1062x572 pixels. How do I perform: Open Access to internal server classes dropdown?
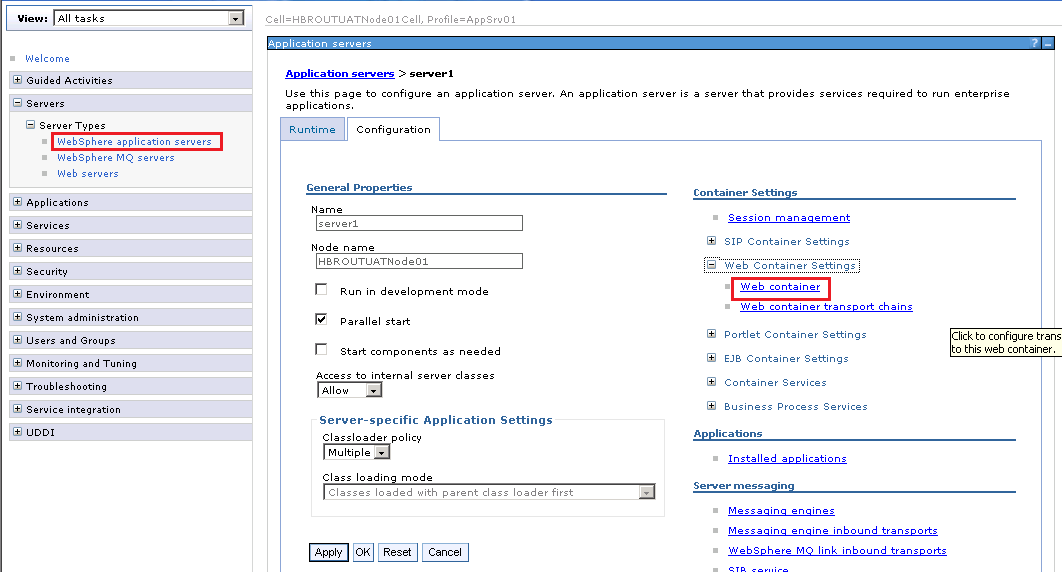pyautogui.click(x=349, y=390)
